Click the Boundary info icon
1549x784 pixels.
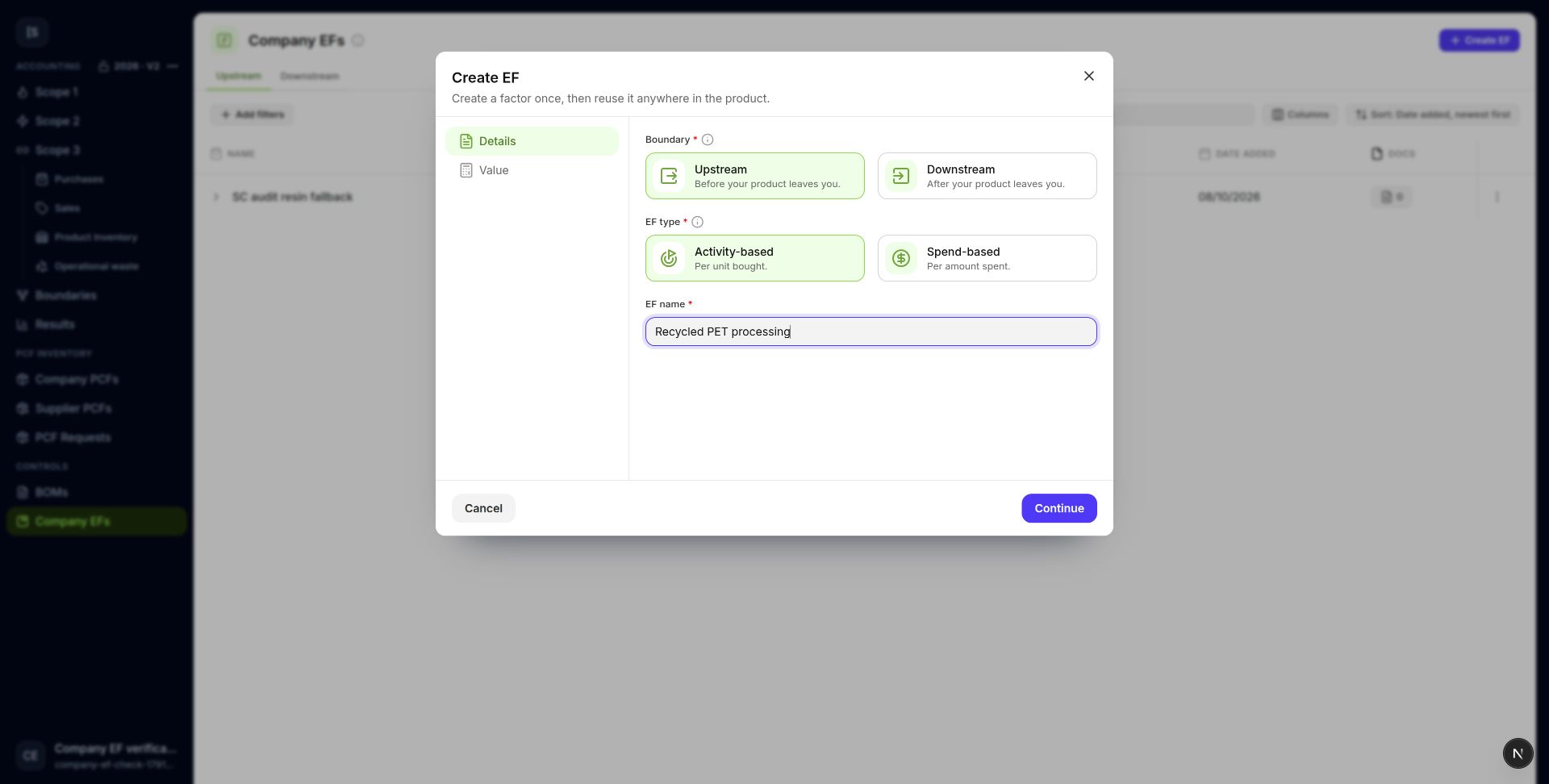pyautogui.click(x=708, y=140)
